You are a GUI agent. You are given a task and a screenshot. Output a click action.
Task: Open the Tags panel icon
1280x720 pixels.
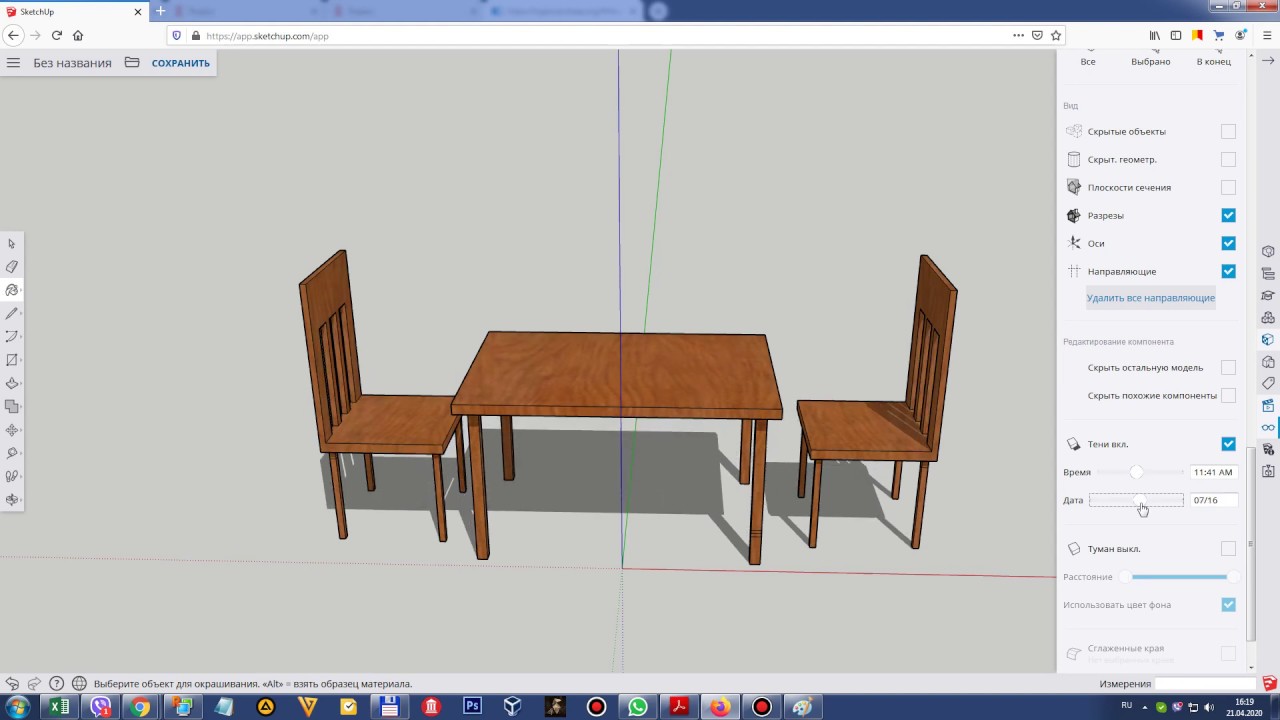click(x=1268, y=383)
